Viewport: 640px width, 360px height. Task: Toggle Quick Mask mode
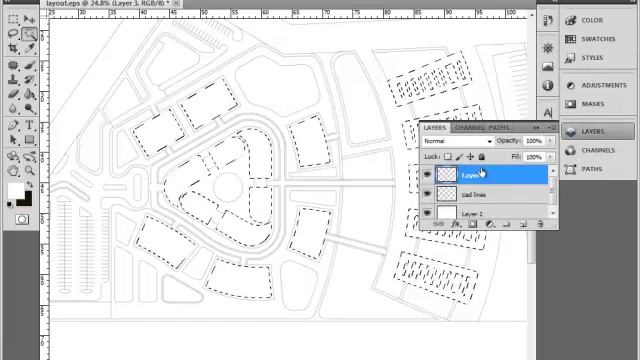coord(22,220)
